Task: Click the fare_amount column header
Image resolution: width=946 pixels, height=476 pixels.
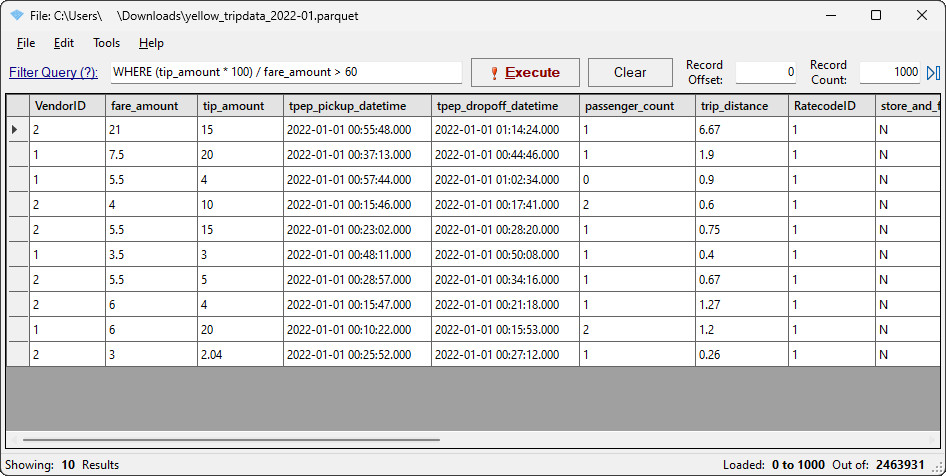Action: [151, 106]
